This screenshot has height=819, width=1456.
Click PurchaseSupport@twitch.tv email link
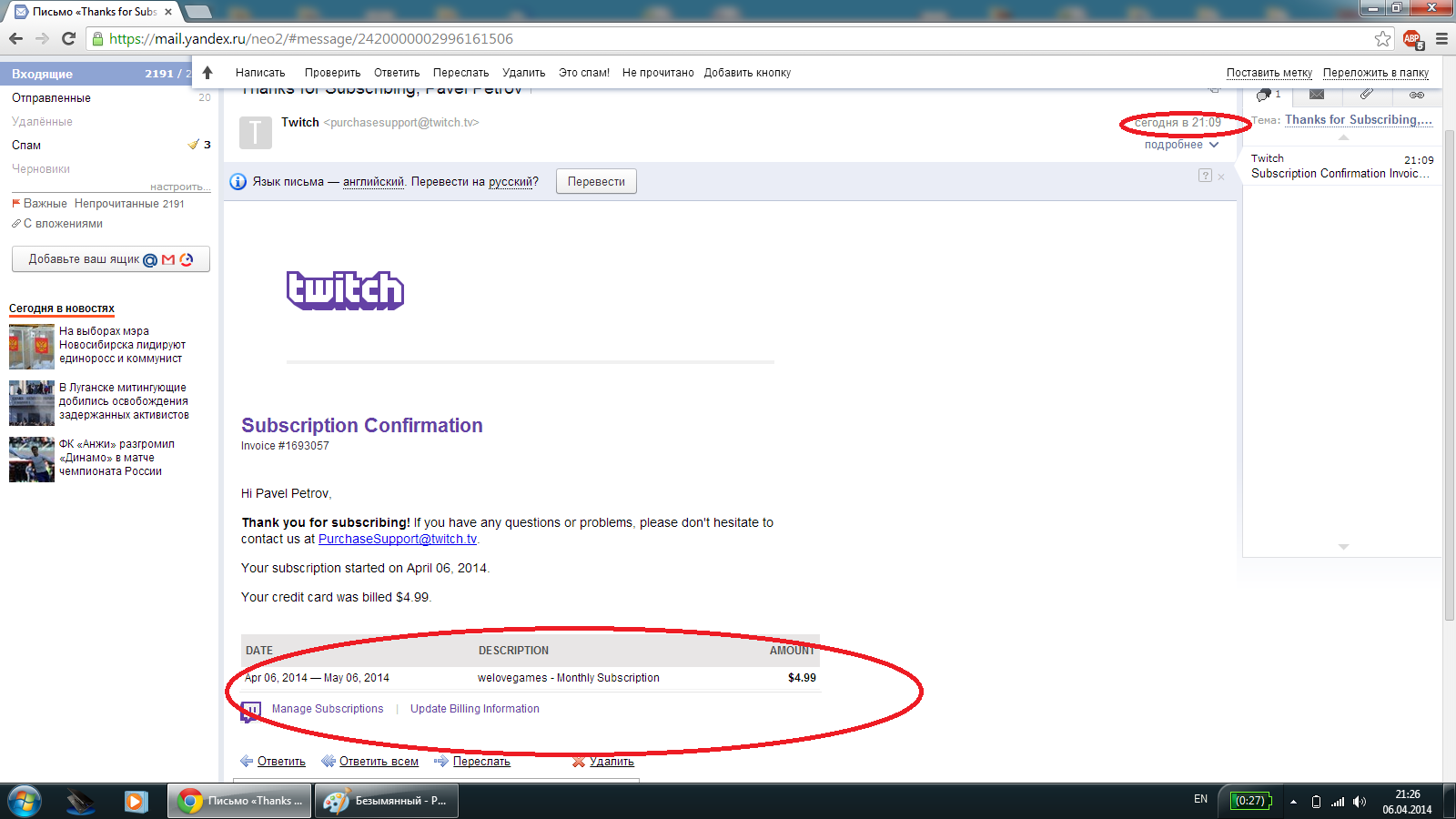(x=398, y=539)
